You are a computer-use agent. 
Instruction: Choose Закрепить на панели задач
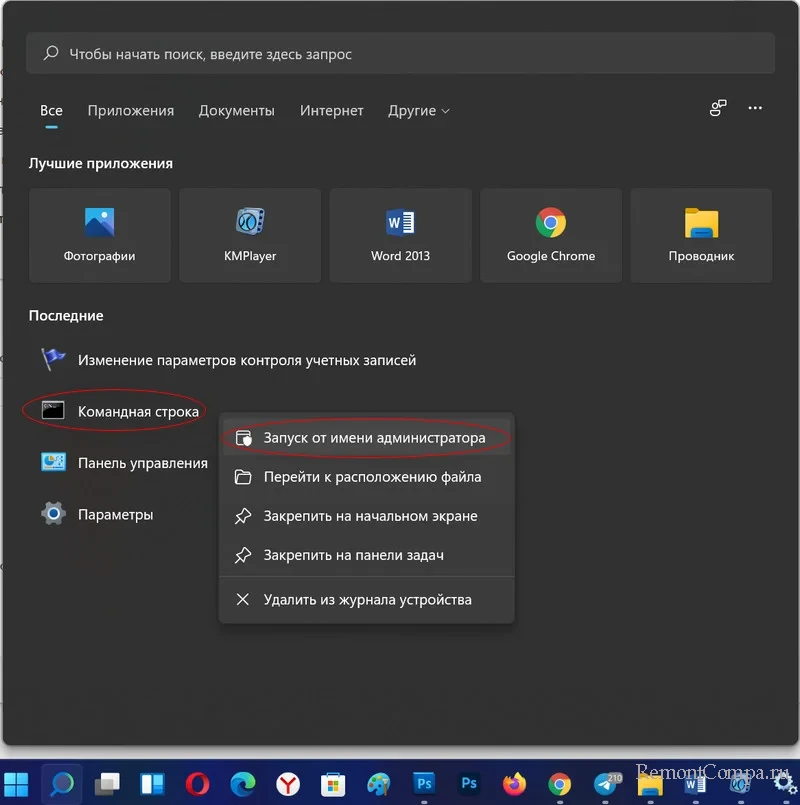353,555
